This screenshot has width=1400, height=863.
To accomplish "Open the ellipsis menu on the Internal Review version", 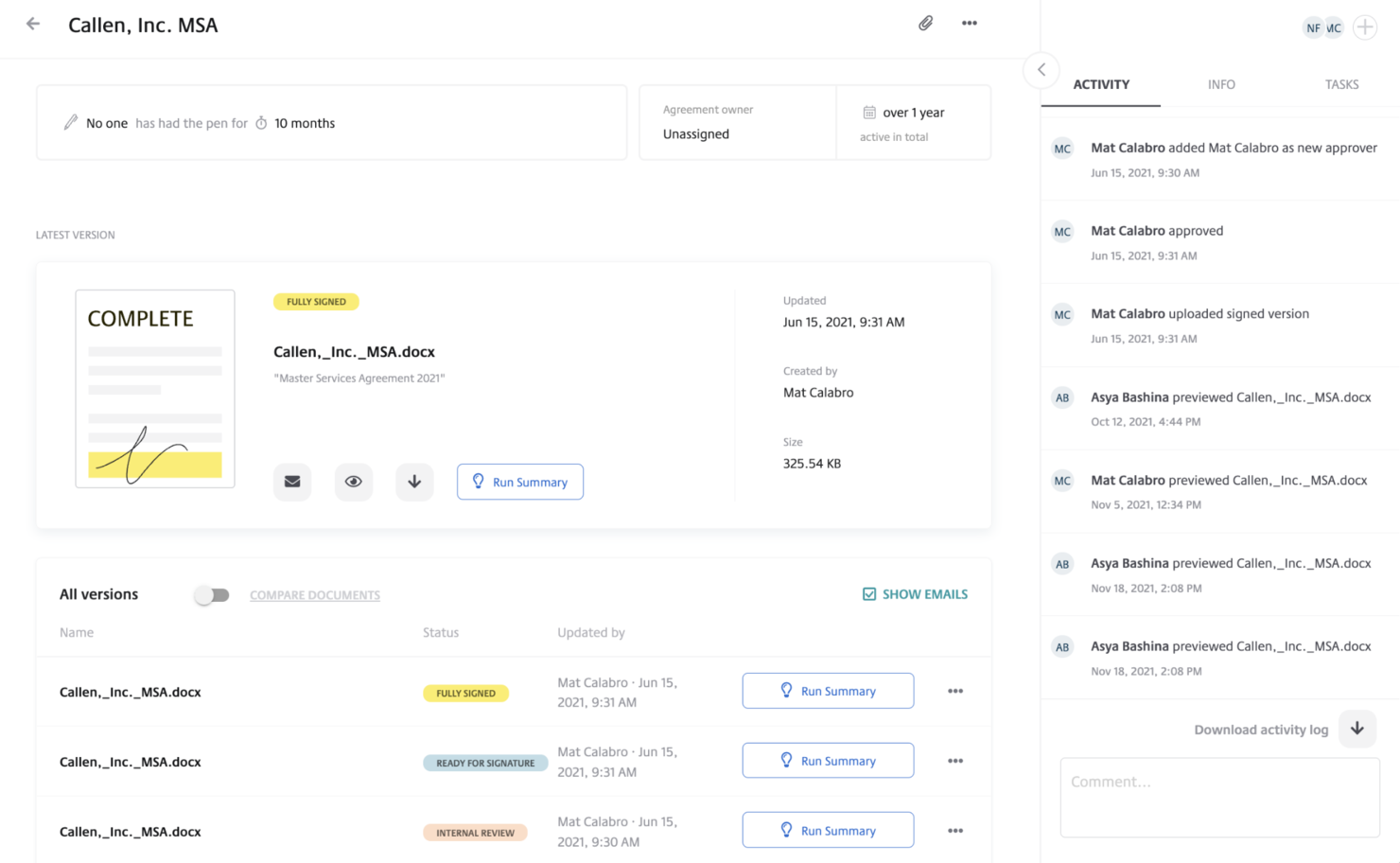I will point(954,830).
